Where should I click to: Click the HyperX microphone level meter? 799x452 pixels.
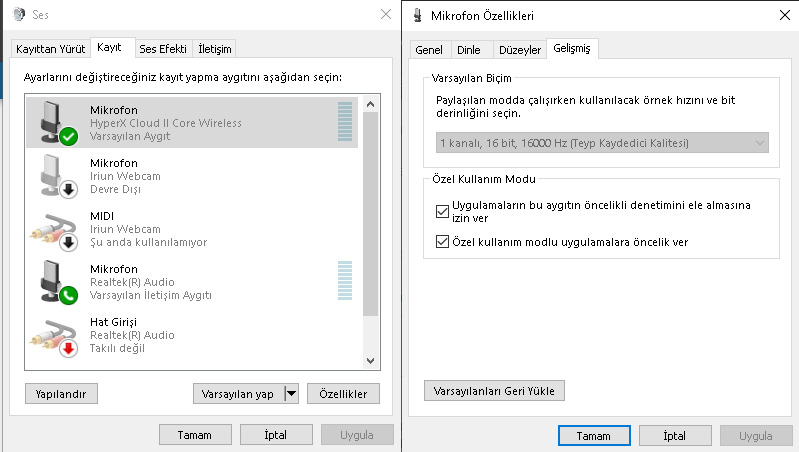345,121
